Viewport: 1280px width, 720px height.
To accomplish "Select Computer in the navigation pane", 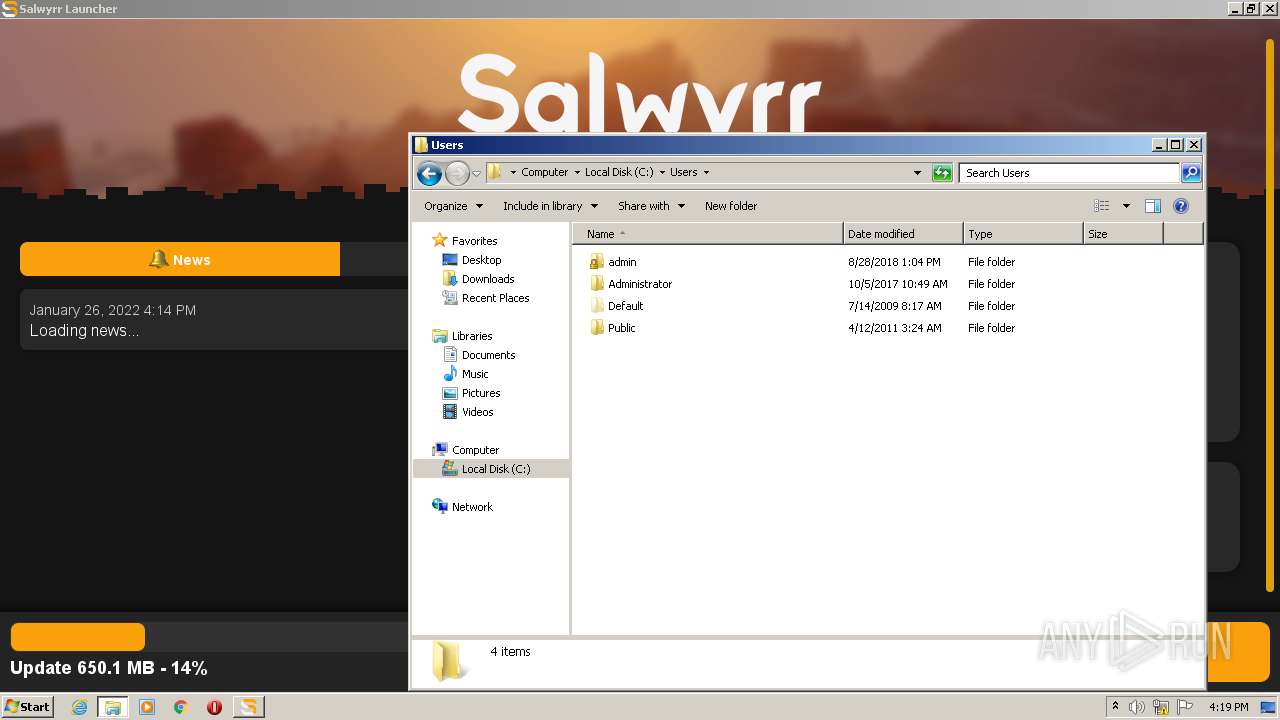I will point(475,450).
